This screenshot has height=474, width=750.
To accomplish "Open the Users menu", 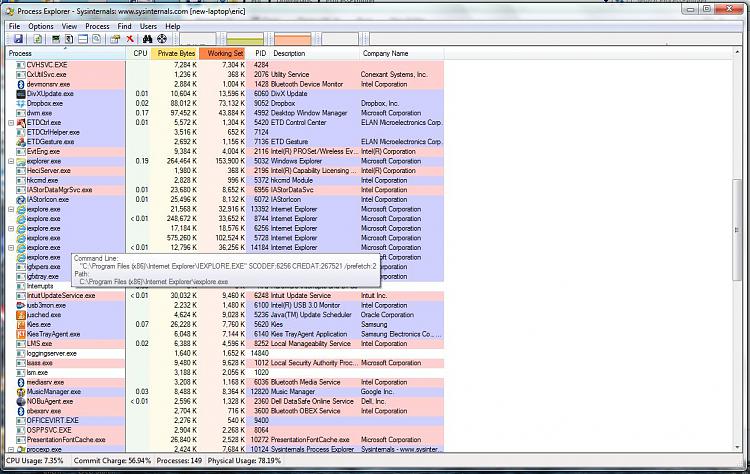I will pos(148,26).
